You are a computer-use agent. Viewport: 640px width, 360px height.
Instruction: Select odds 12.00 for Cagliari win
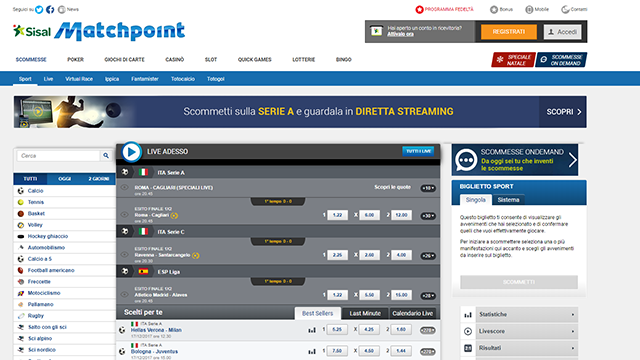point(401,215)
